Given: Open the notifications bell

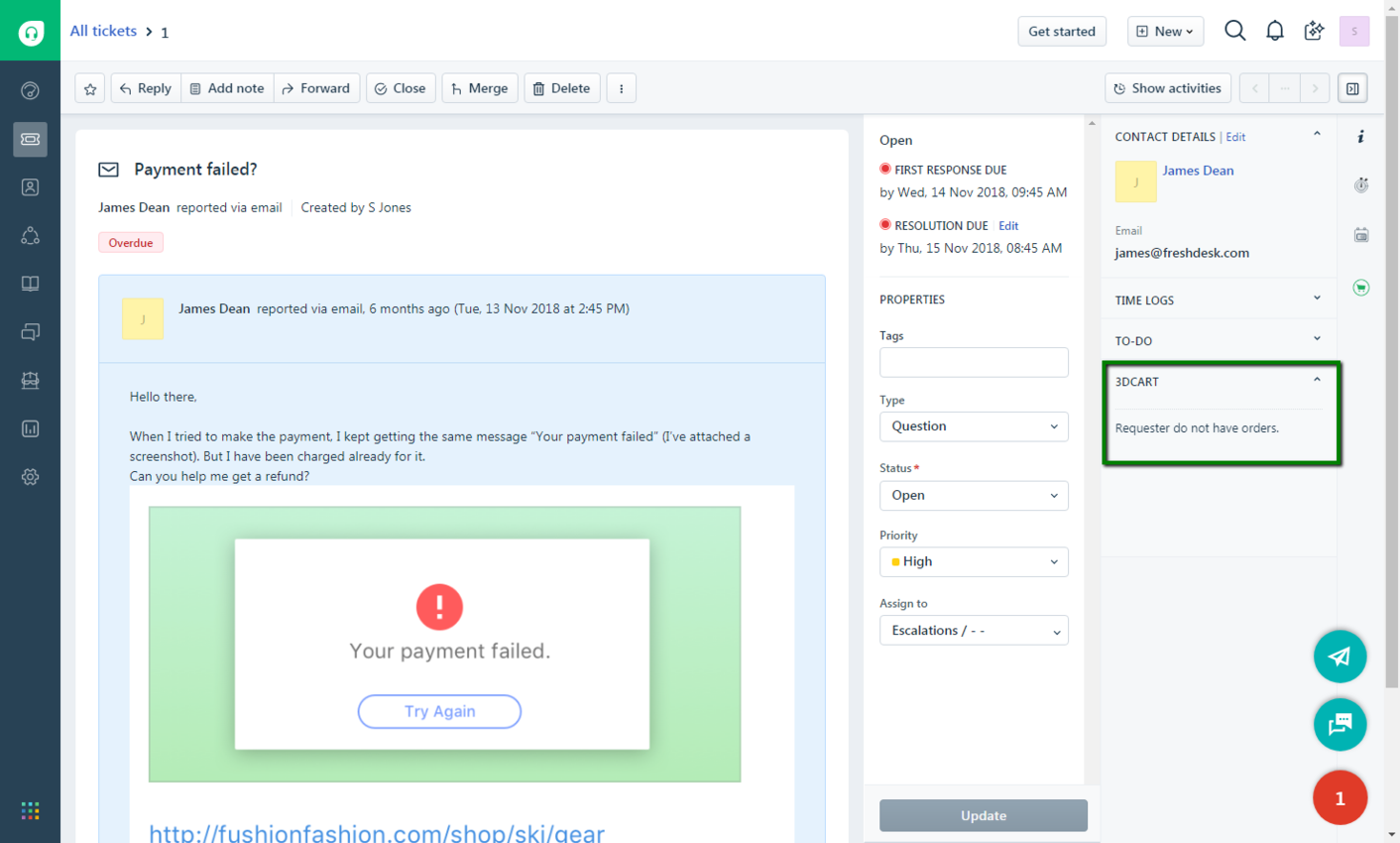Looking at the screenshot, I should coord(1274,31).
